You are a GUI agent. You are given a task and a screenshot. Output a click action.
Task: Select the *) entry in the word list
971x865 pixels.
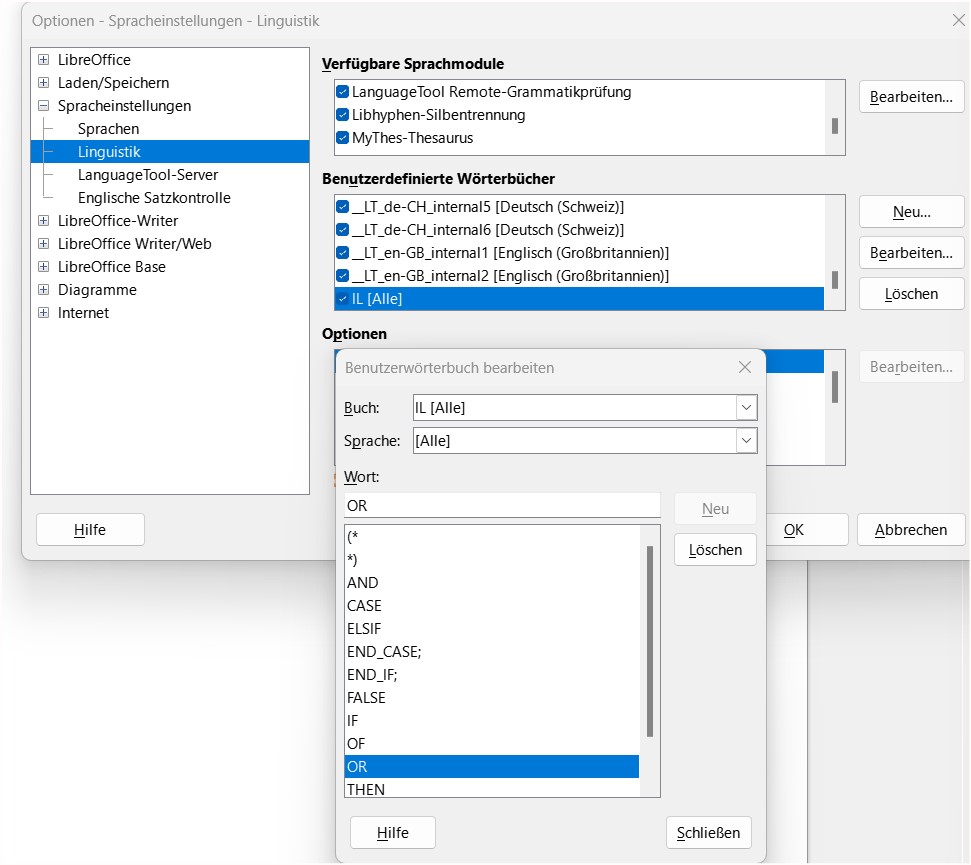[492, 559]
